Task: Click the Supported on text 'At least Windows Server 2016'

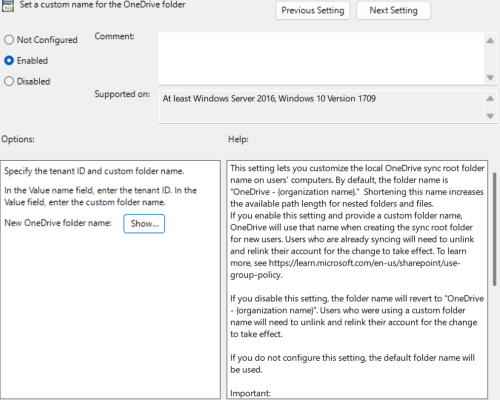Action: coord(219,99)
